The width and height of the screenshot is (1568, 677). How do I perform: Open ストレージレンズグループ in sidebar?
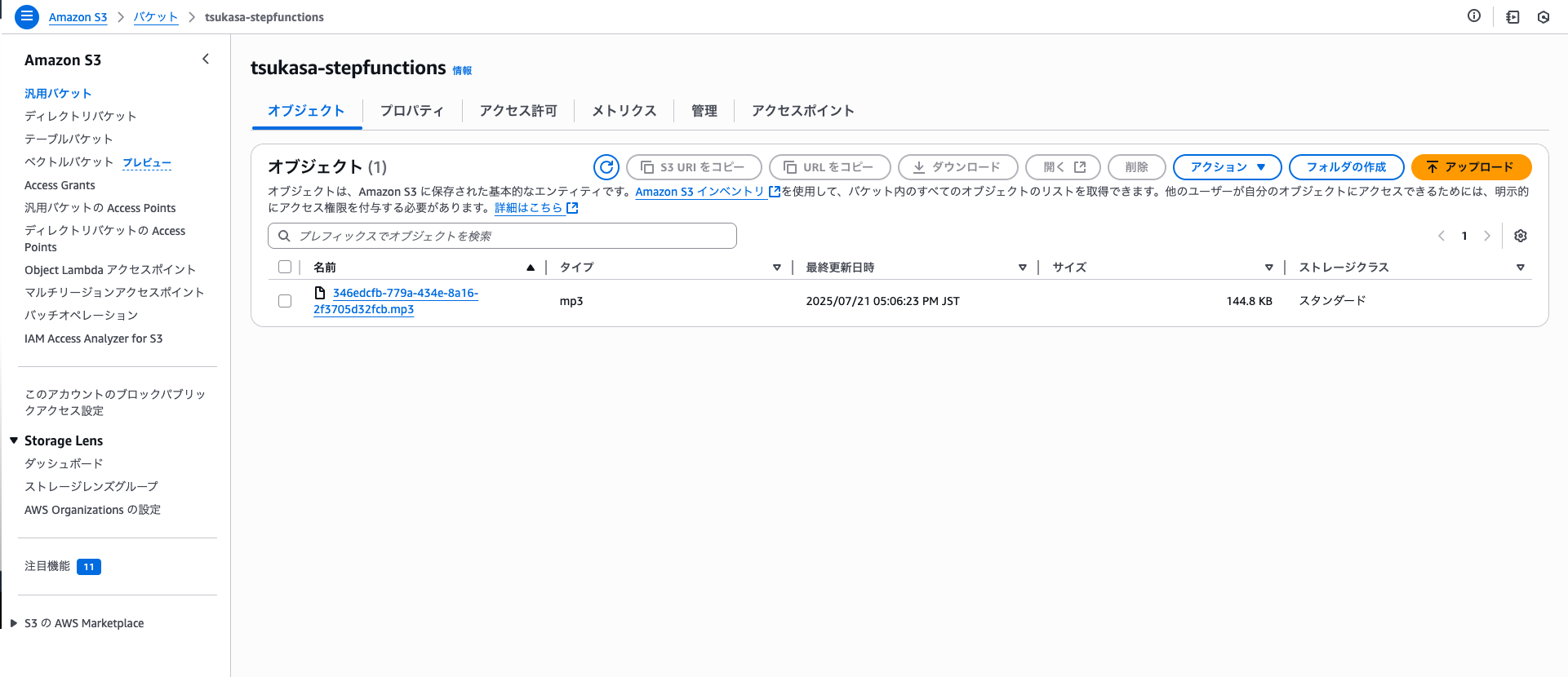coord(91,486)
